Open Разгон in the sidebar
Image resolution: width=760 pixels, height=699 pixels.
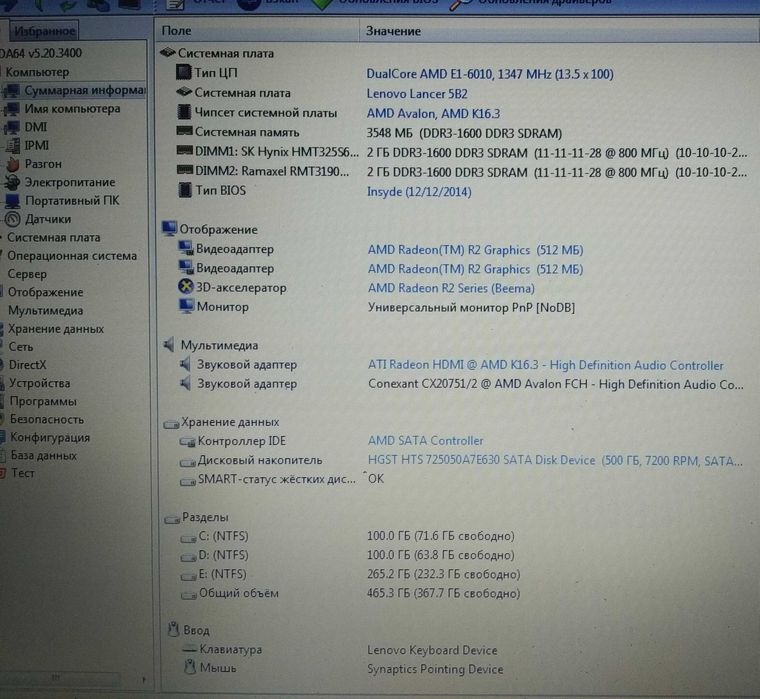(x=43, y=164)
